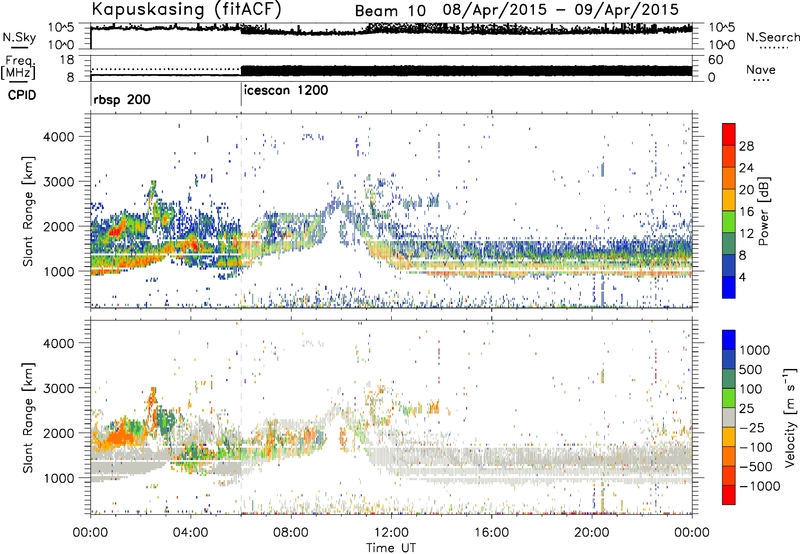Click the 28 label on Power colorbar
The height and width of the screenshot is (554, 800).
[746, 146]
